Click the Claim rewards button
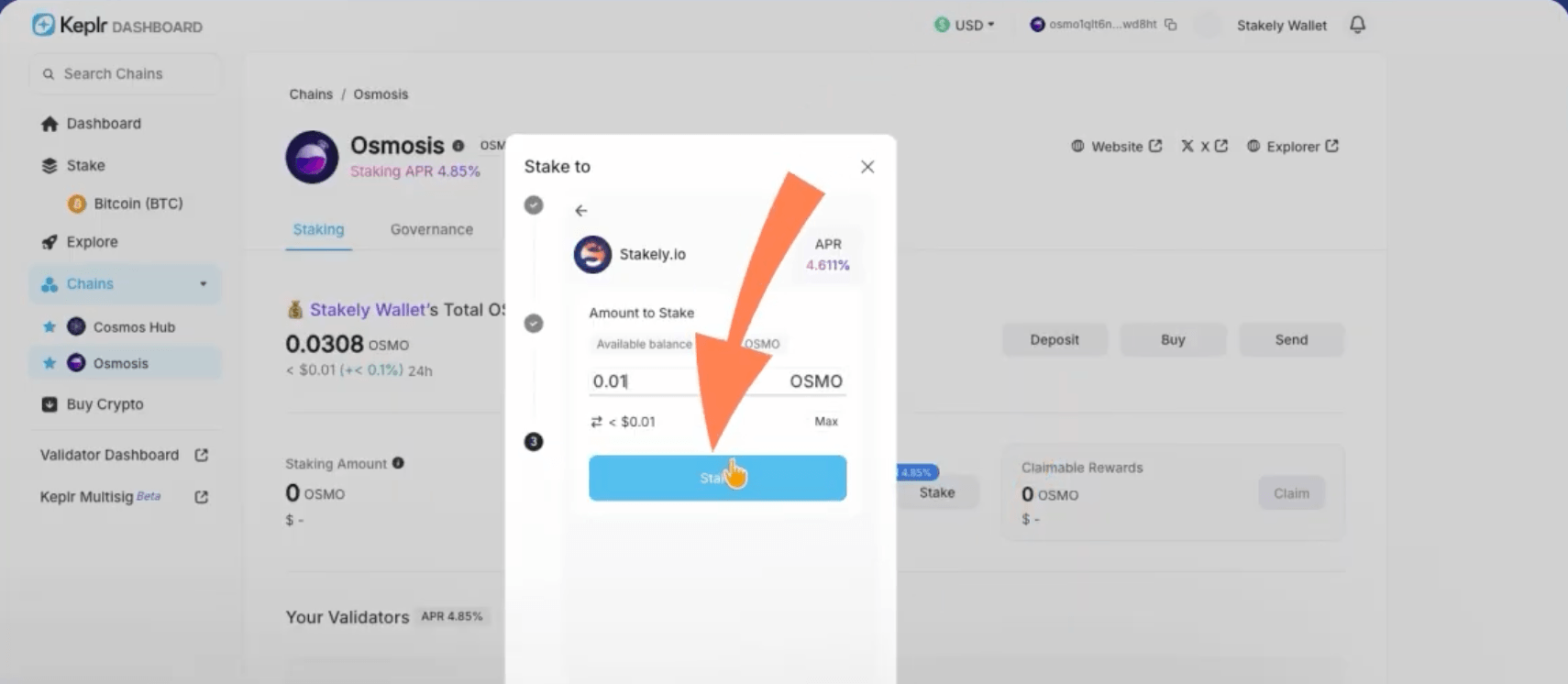The height and width of the screenshot is (684, 1568). (x=1291, y=493)
